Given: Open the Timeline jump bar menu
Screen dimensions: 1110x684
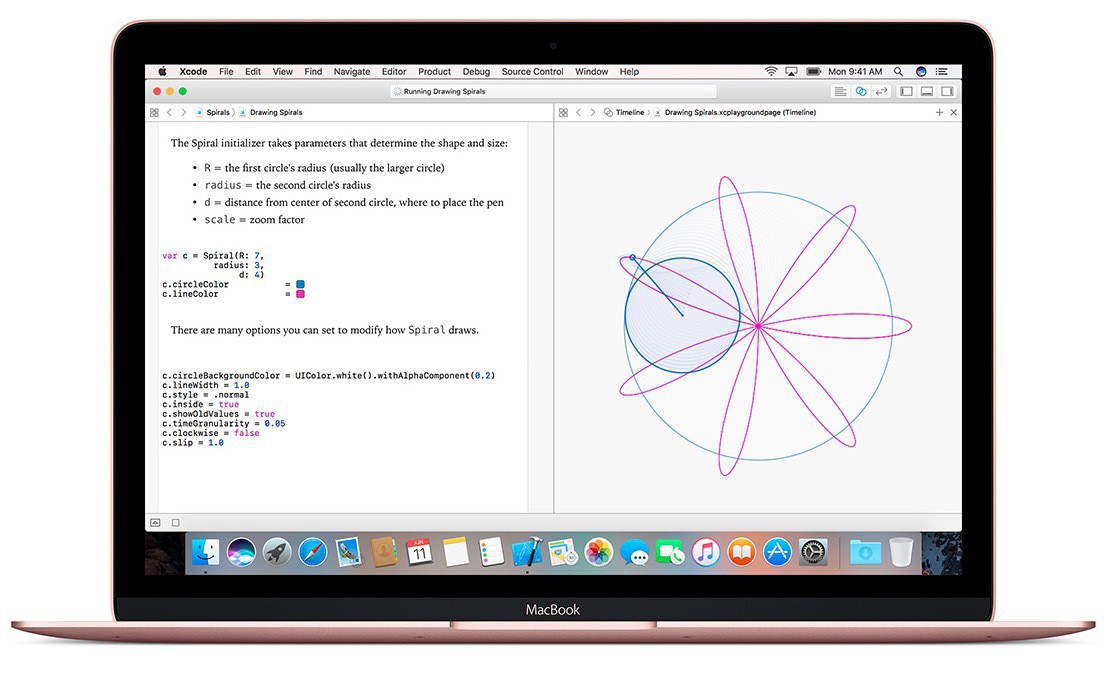Looking at the screenshot, I should [x=624, y=113].
